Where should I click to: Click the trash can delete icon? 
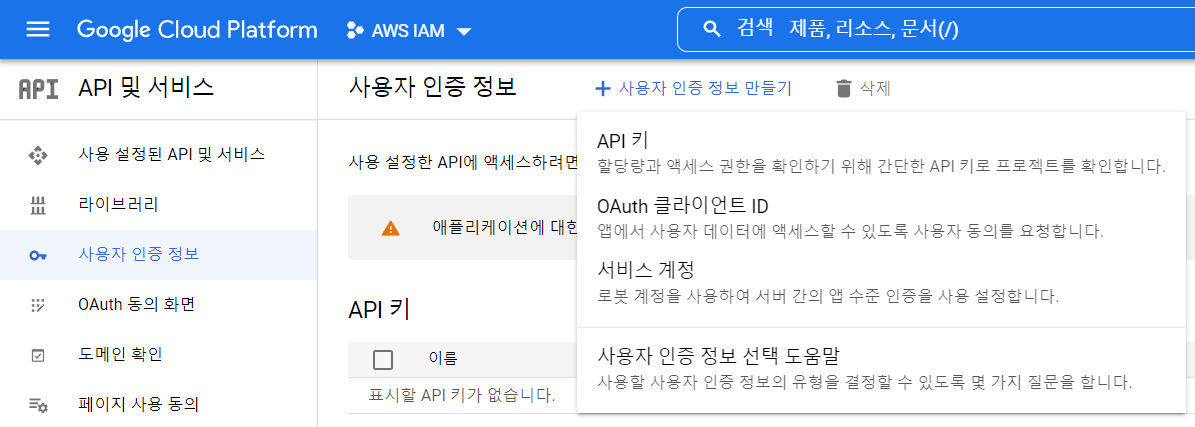tap(843, 89)
